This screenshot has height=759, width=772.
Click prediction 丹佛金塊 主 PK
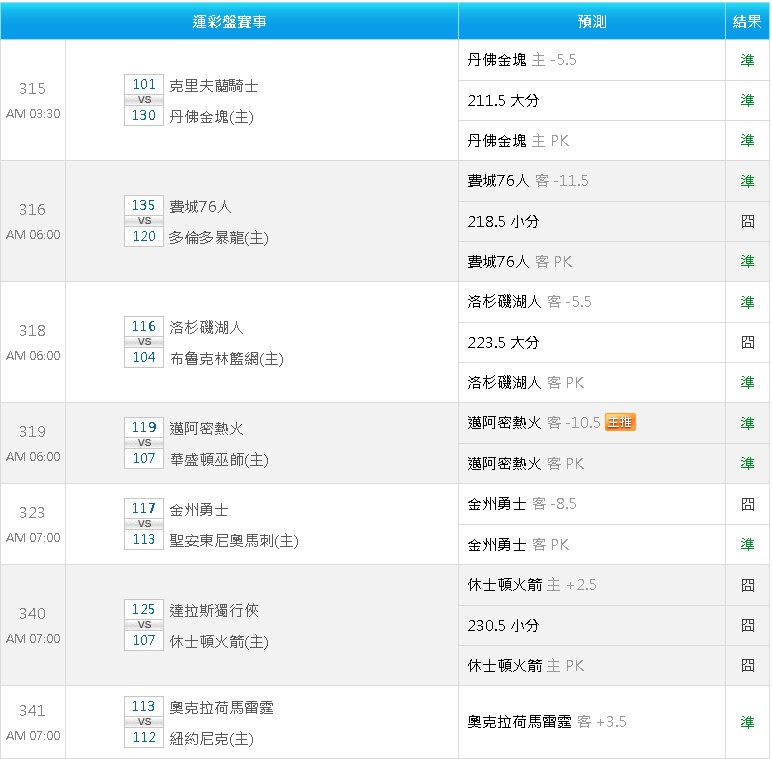pos(518,141)
